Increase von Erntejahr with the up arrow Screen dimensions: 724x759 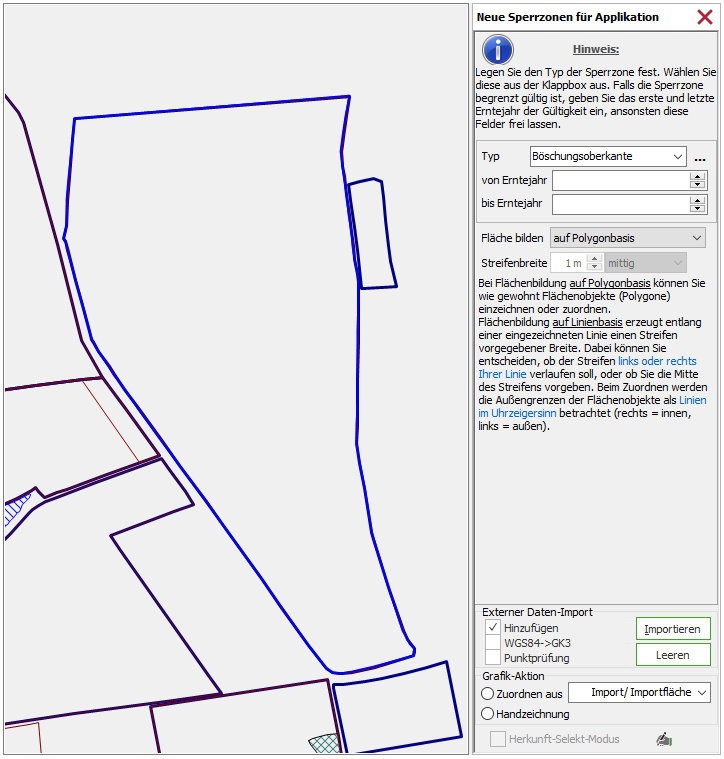(x=698, y=176)
